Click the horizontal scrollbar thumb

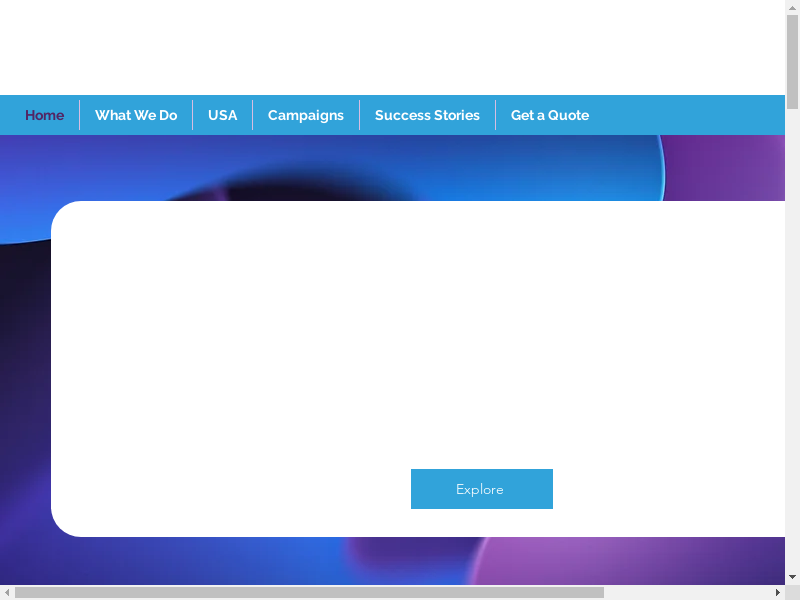point(308,592)
